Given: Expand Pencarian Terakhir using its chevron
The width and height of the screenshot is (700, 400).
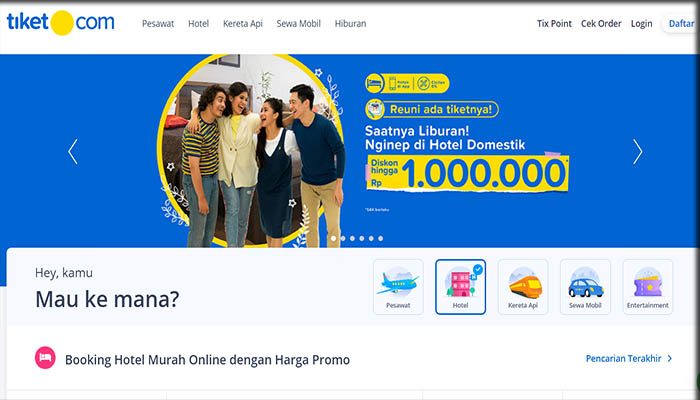Looking at the screenshot, I should (x=669, y=358).
